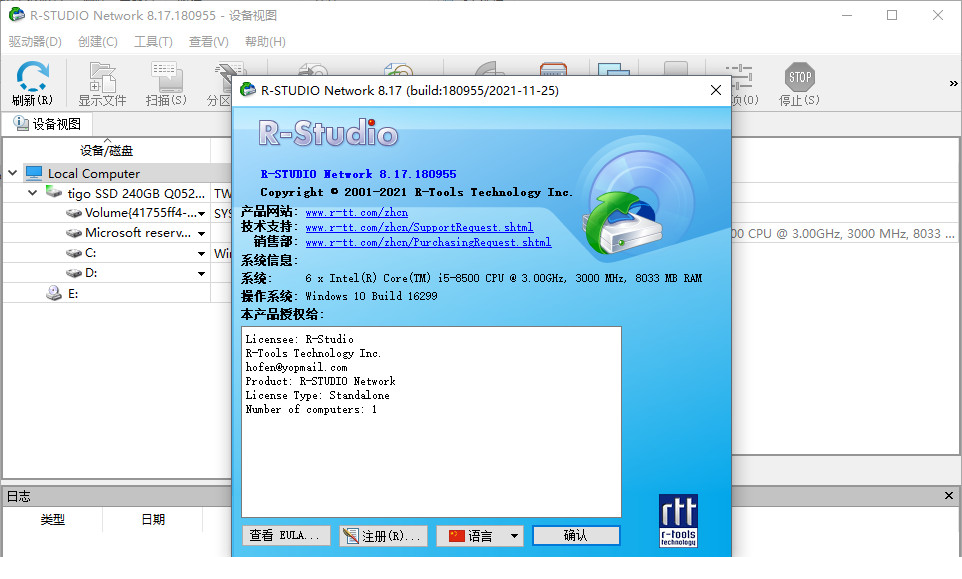Collapse the tigo SSD 240GB node

[x=33, y=193]
